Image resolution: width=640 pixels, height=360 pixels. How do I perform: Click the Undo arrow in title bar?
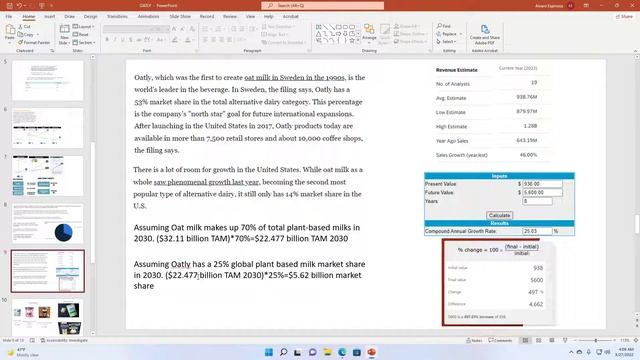(x=19, y=6)
